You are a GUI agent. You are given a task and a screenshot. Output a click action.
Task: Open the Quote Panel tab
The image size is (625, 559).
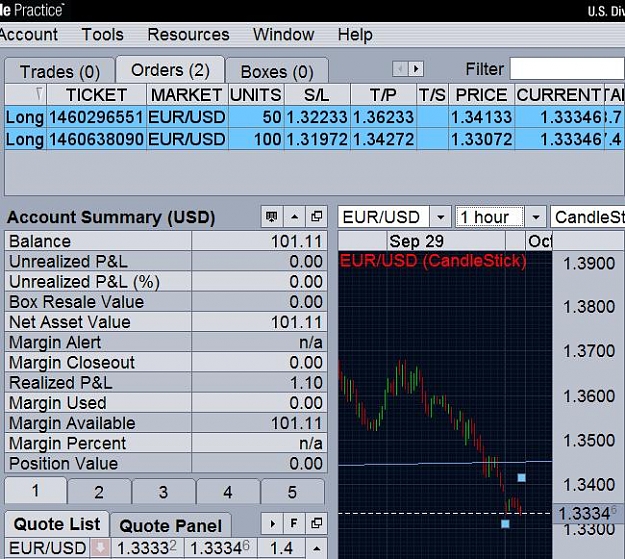171,526
